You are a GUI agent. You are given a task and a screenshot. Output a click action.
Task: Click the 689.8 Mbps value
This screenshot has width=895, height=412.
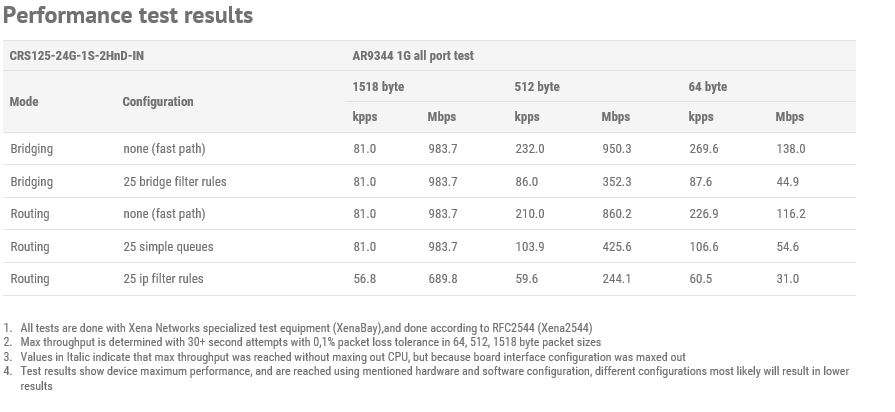pyautogui.click(x=442, y=278)
